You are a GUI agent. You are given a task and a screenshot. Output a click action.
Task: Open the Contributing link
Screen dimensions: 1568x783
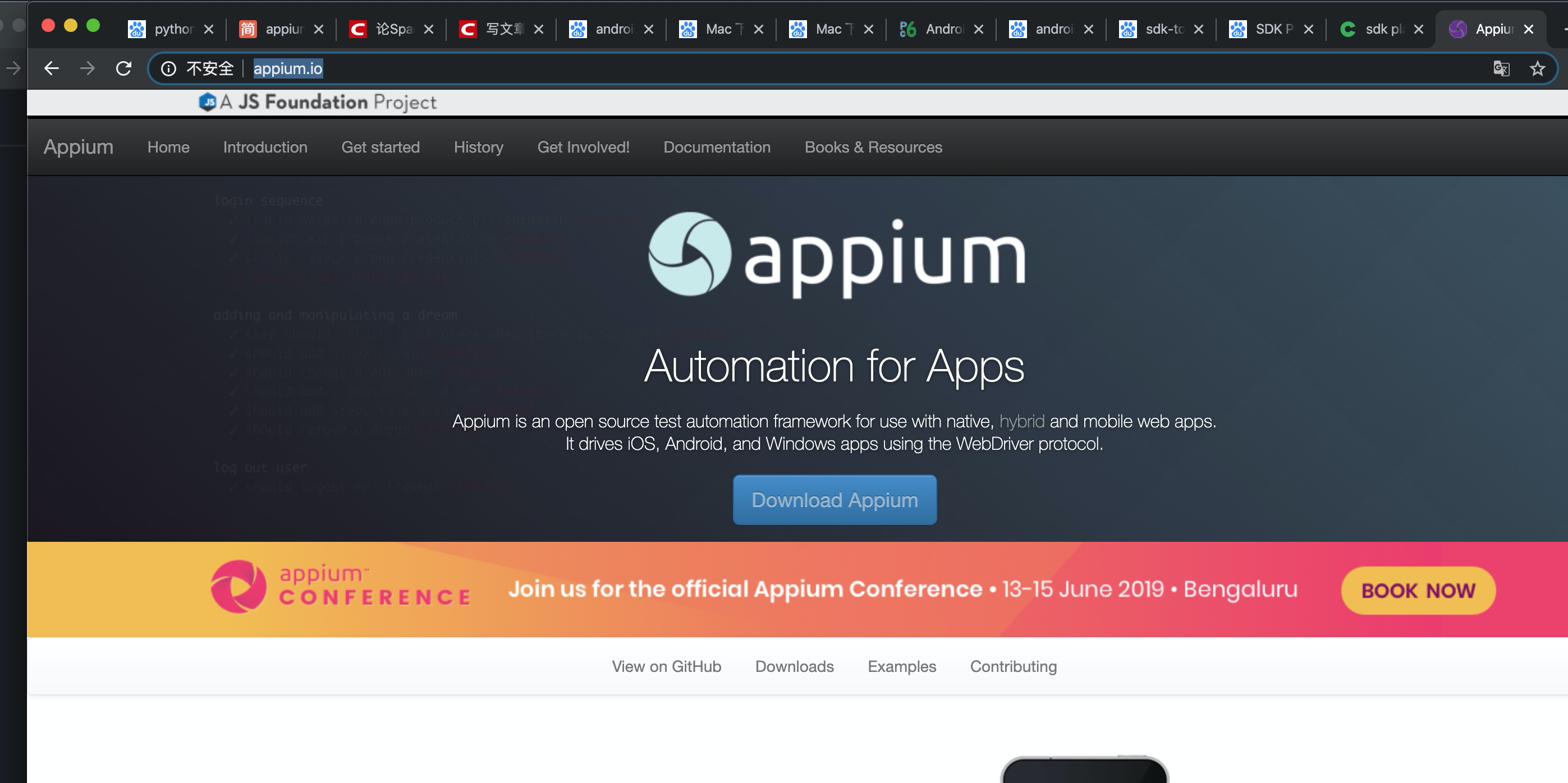1014,666
